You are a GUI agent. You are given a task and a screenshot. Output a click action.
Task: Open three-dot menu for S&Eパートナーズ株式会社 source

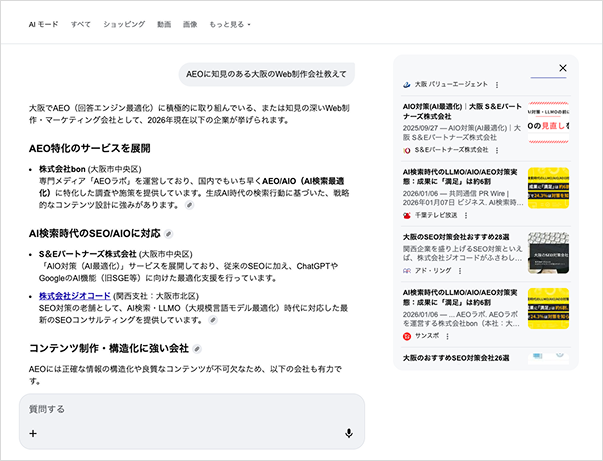tap(497, 150)
